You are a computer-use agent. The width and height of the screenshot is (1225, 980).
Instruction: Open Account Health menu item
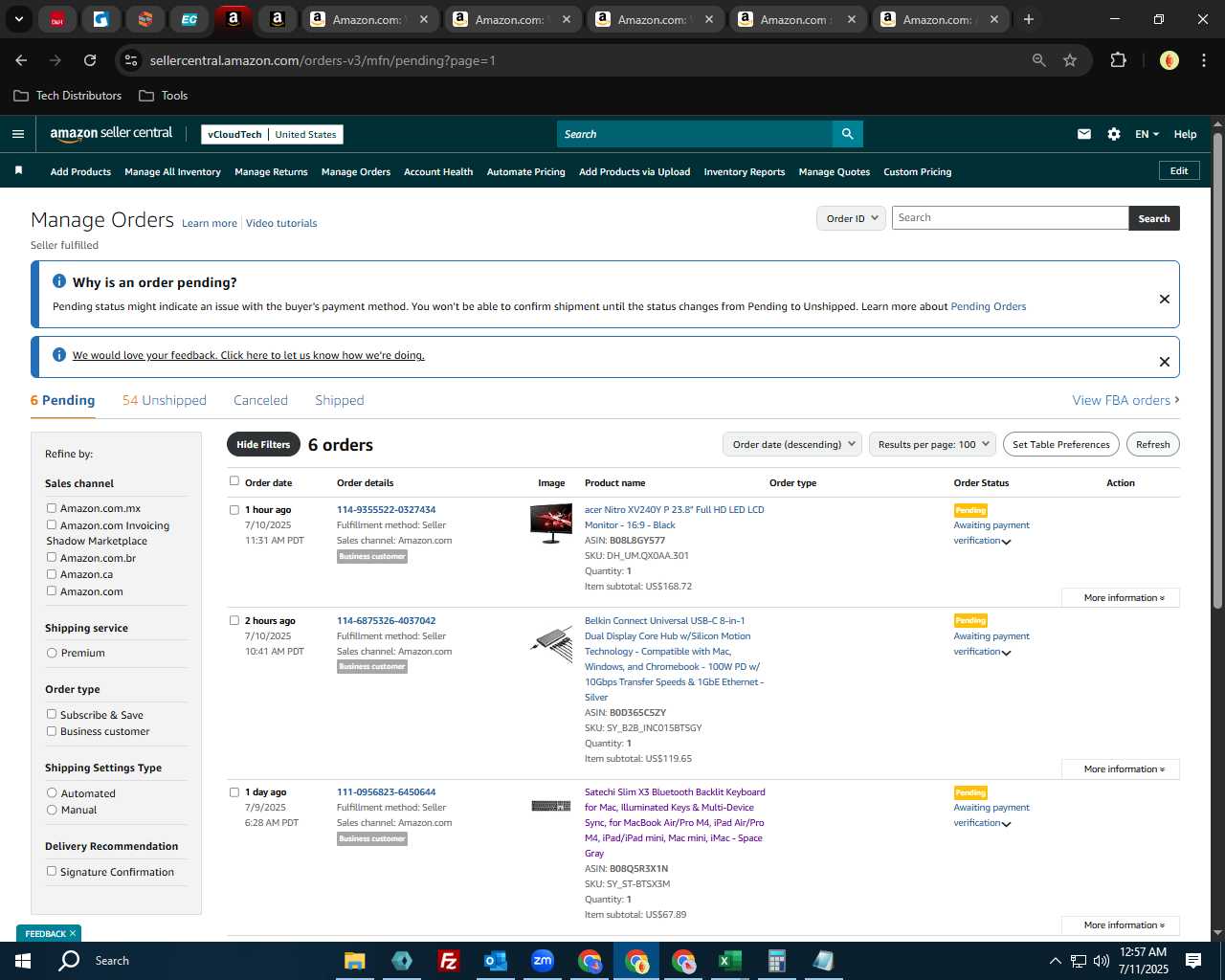pos(438,171)
